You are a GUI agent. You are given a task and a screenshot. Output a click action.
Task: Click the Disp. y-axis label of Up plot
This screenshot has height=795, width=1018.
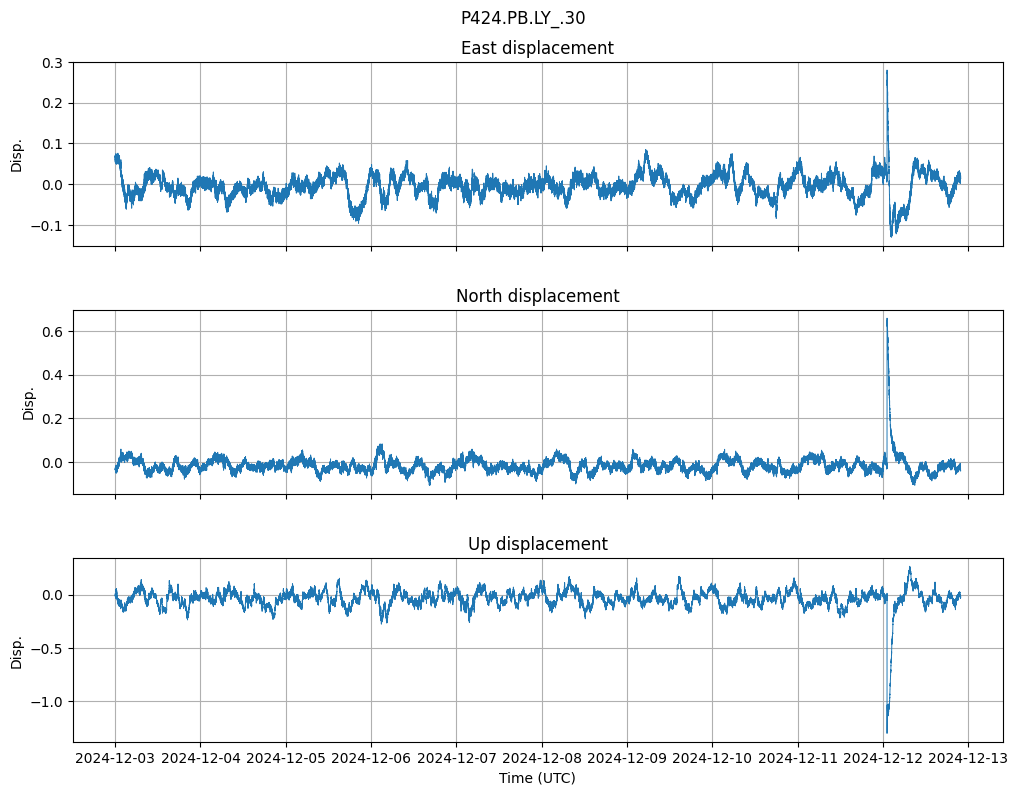pos(17,650)
